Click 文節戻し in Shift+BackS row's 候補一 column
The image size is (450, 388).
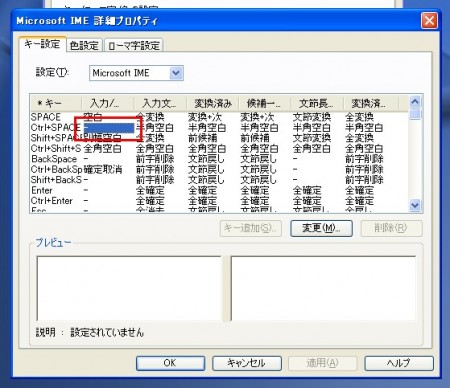point(259,180)
